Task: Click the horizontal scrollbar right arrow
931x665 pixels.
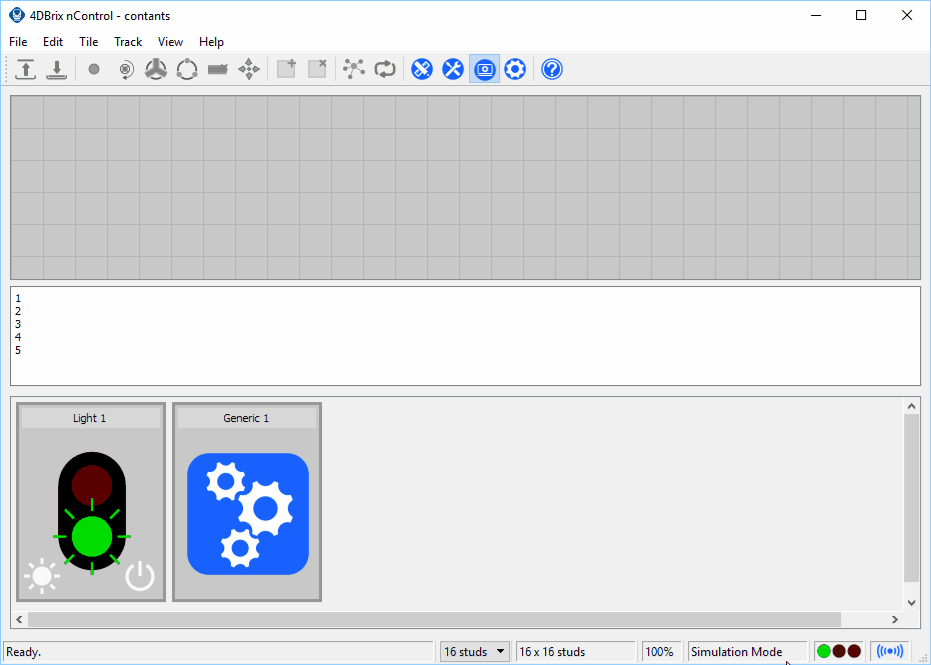Action: pos(895,619)
